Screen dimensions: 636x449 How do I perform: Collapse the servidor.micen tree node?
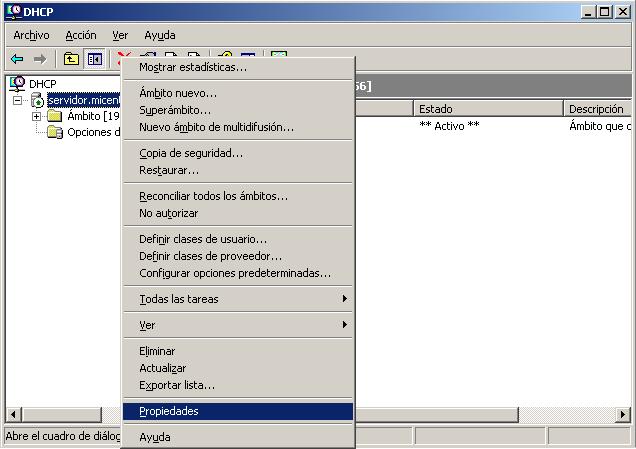click(18, 100)
